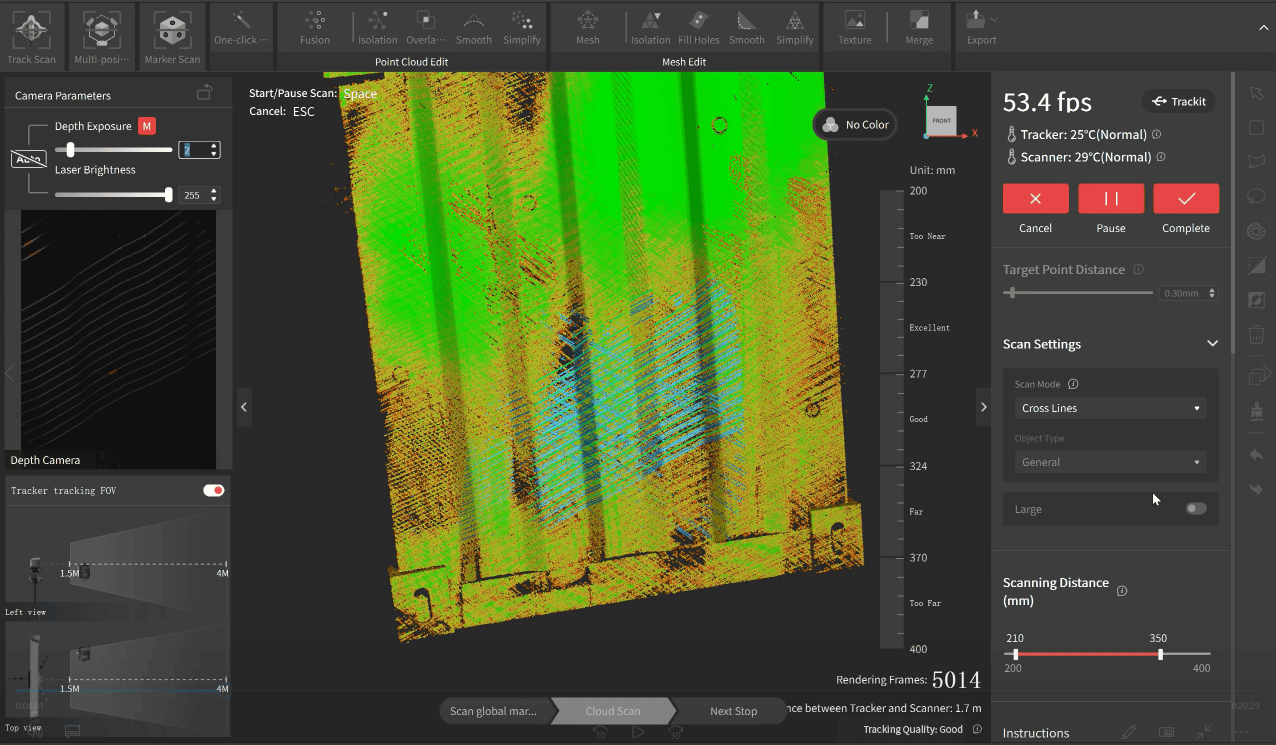This screenshot has width=1276, height=745.
Task: Click the point cloud Fusion tool
Action: (x=314, y=22)
